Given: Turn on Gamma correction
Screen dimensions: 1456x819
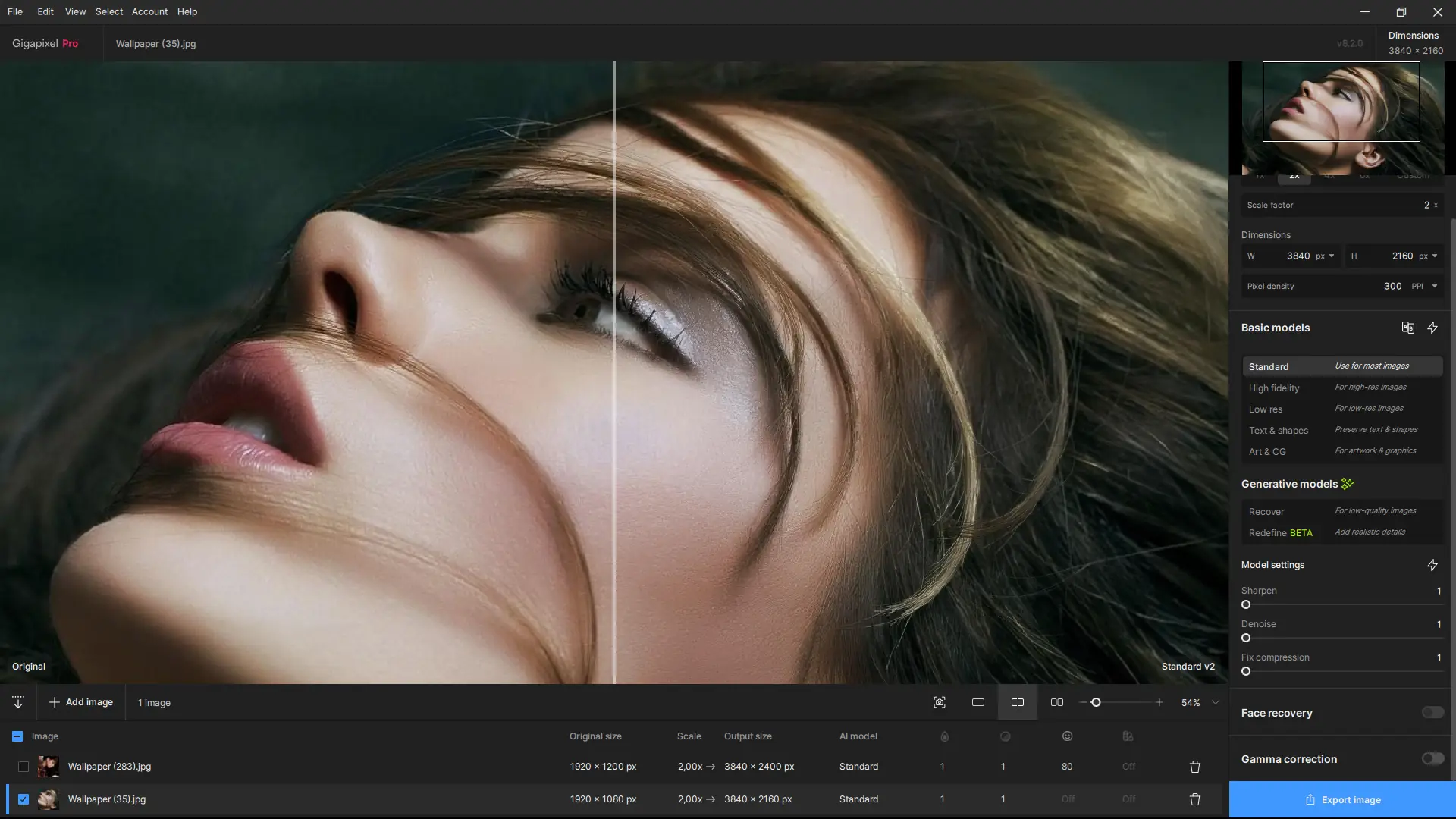Looking at the screenshot, I should click(x=1432, y=758).
